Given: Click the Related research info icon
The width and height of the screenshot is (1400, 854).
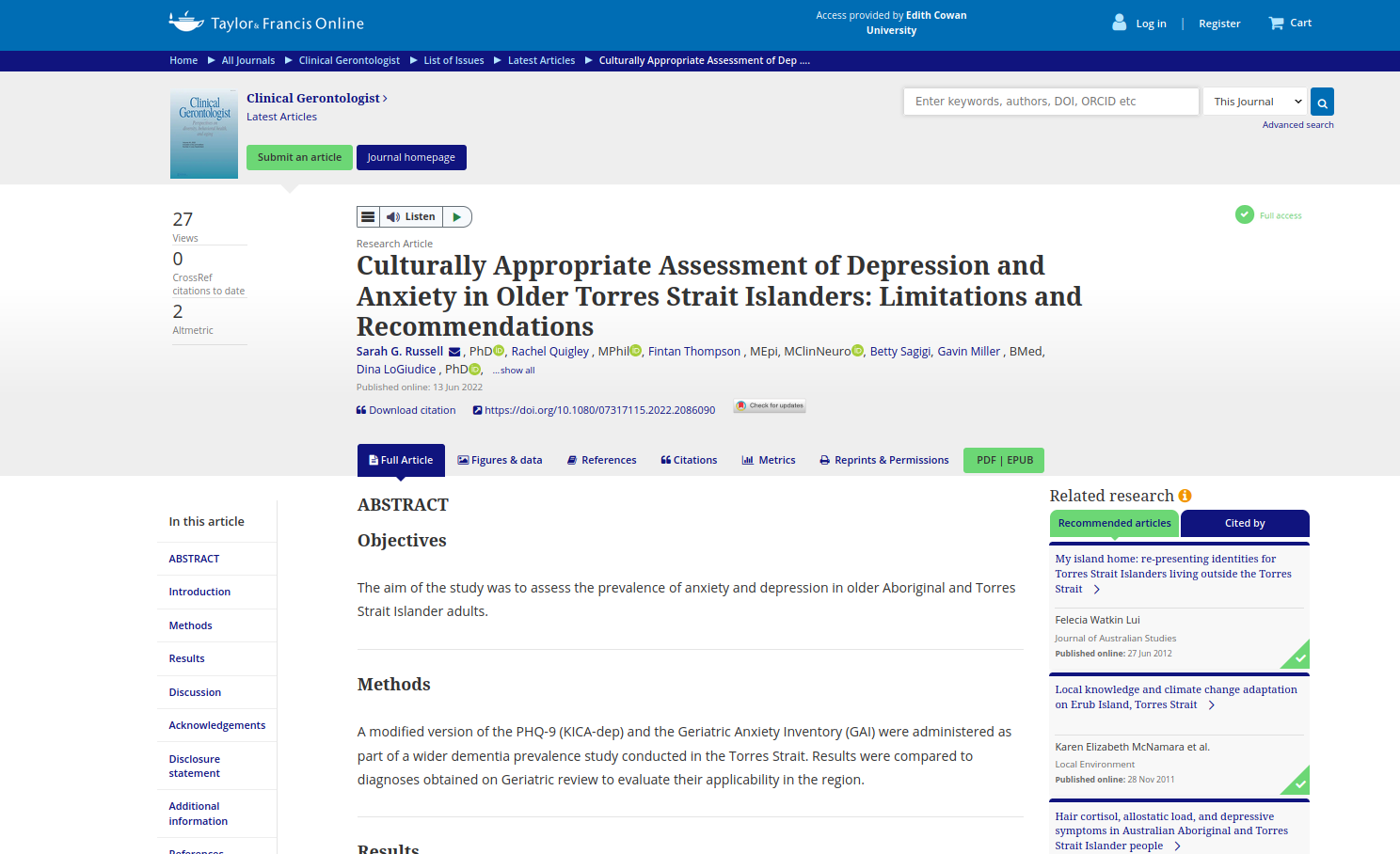Looking at the screenshot, I should point(1185,496).
